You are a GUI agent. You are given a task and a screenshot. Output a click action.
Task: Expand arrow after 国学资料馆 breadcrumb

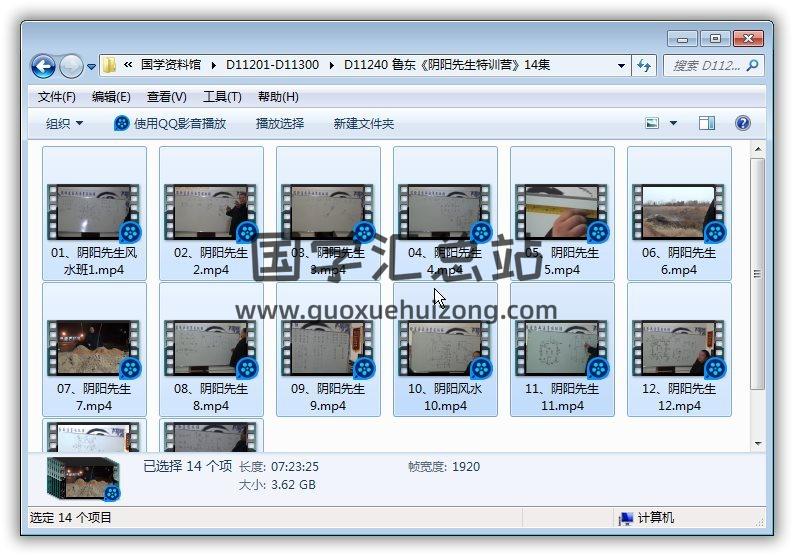pos(214,65)
